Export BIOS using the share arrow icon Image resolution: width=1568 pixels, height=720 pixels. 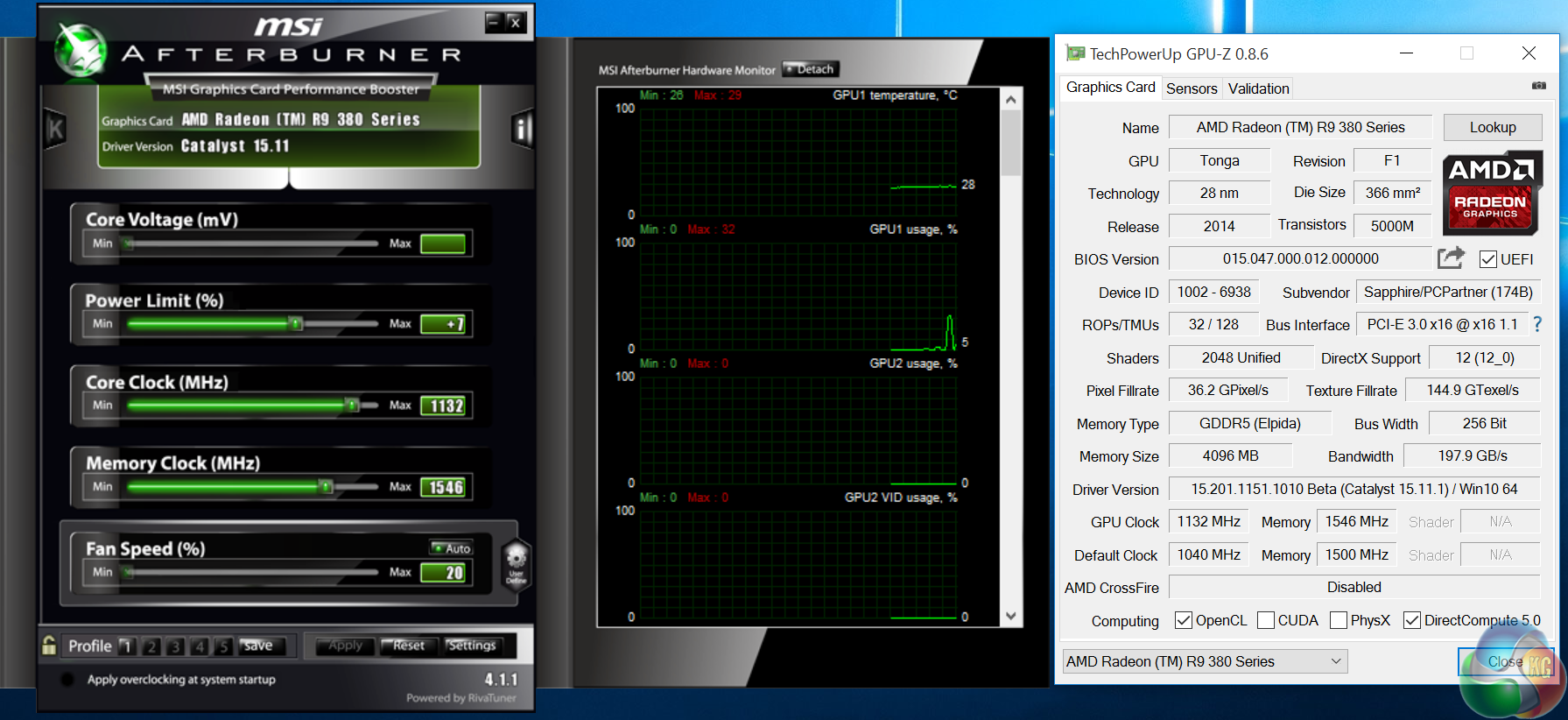(1450, 258)
